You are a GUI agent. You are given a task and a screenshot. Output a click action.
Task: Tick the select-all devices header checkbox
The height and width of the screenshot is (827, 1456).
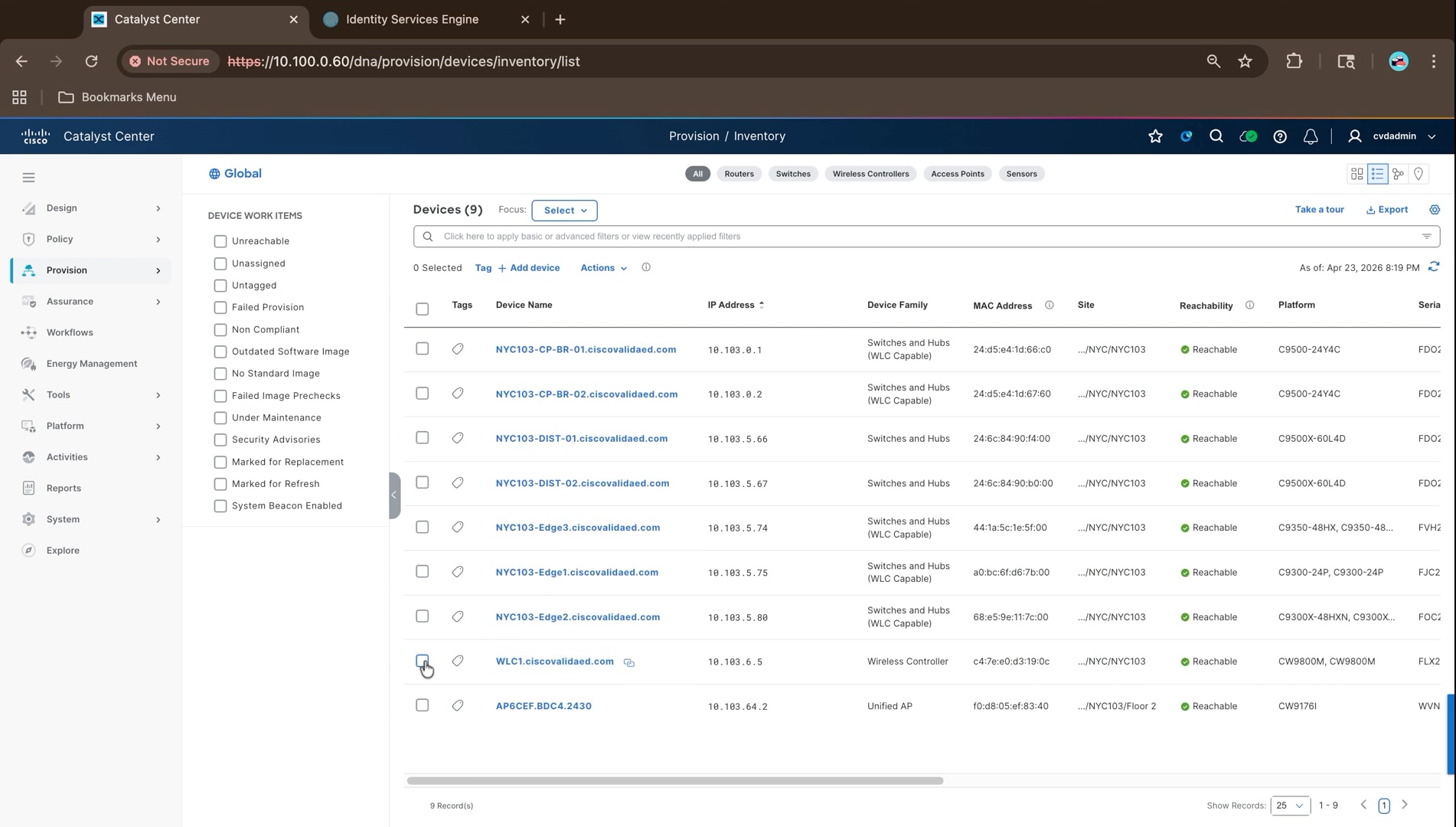(422, 309)
